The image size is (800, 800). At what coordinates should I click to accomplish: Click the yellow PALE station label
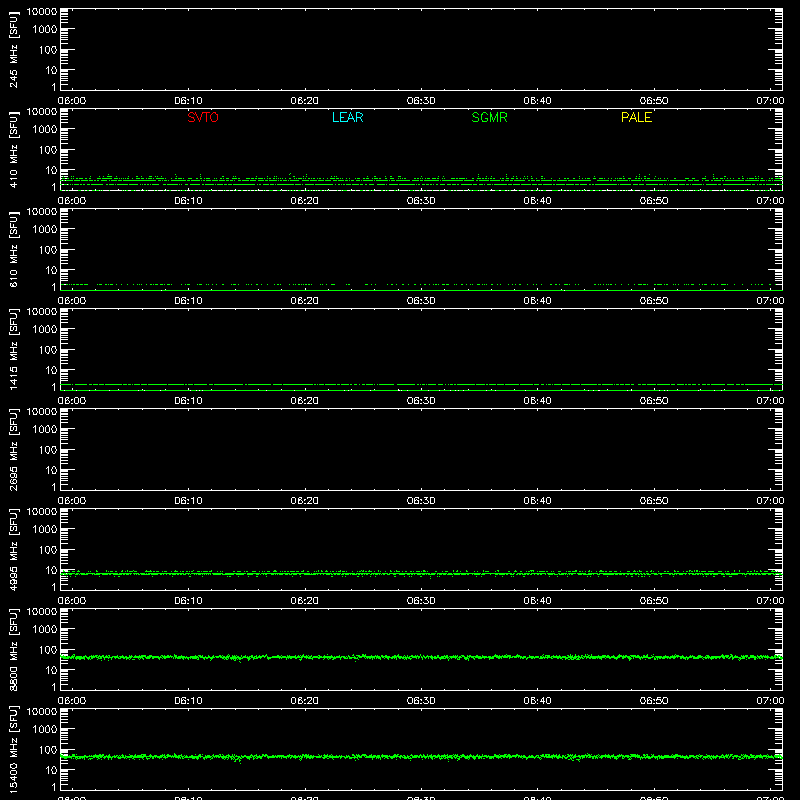tap(636, 117)
